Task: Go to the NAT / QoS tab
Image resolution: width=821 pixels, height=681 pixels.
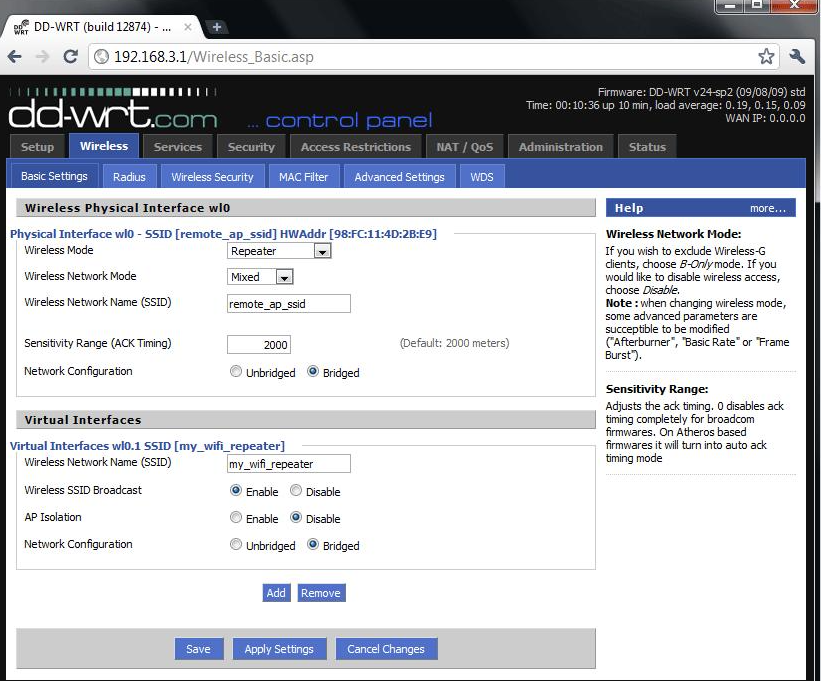Action: [x=464, y=147]
